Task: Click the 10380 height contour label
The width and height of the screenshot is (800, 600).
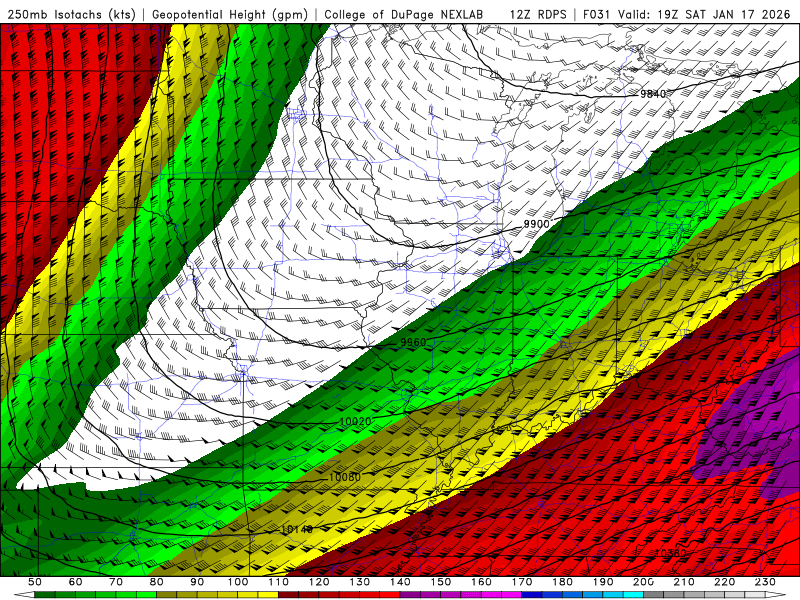Action: pyautogui.click(x=670, y=553)
